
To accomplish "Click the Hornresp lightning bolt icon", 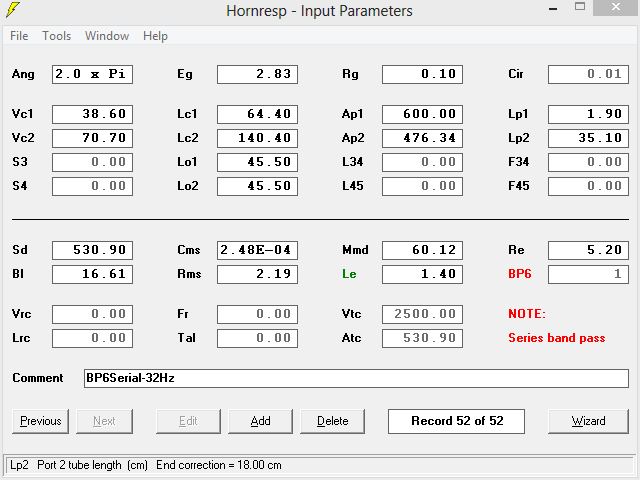I will [12, 10].
